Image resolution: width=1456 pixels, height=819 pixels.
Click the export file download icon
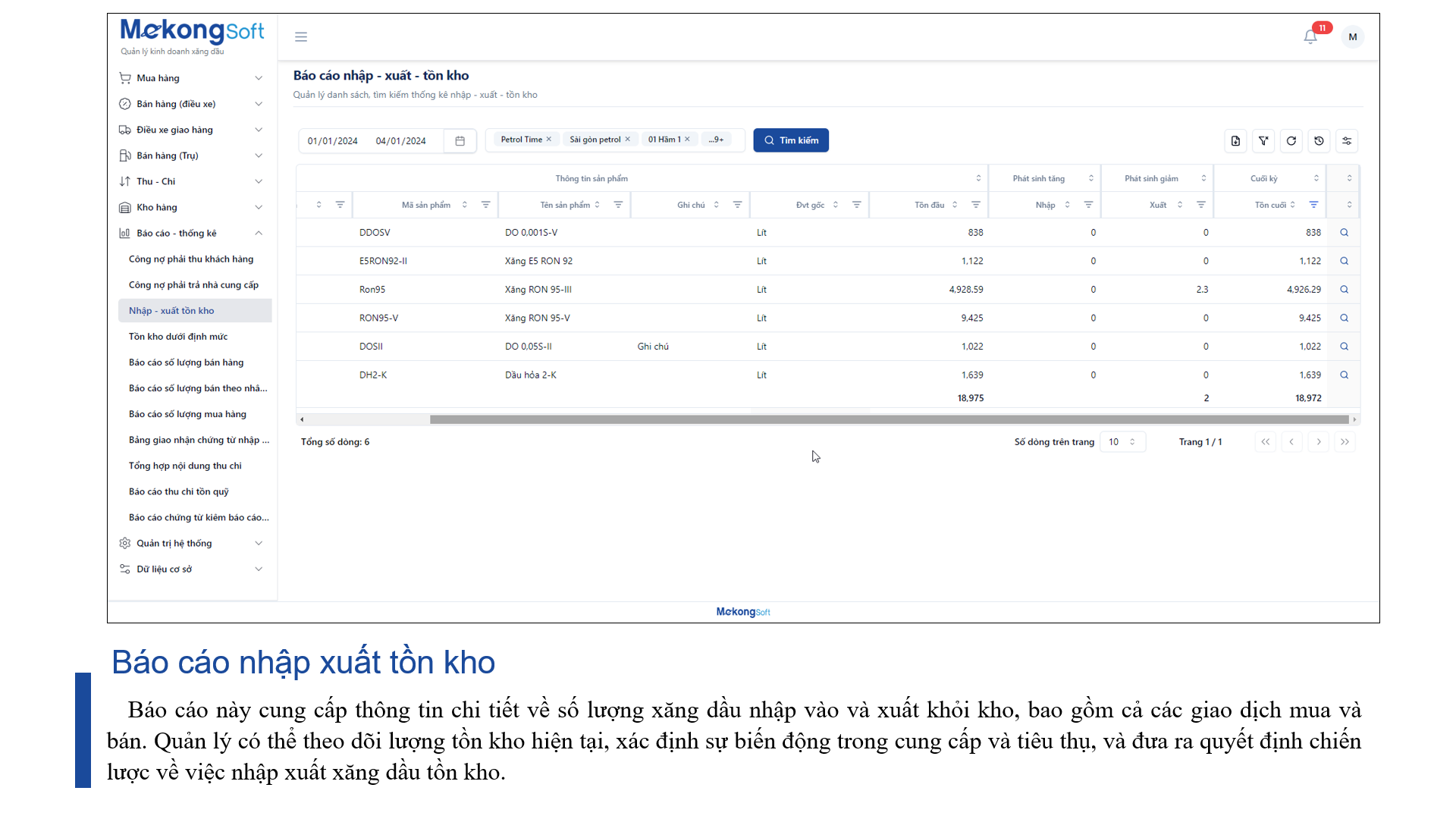[1235, 141]
